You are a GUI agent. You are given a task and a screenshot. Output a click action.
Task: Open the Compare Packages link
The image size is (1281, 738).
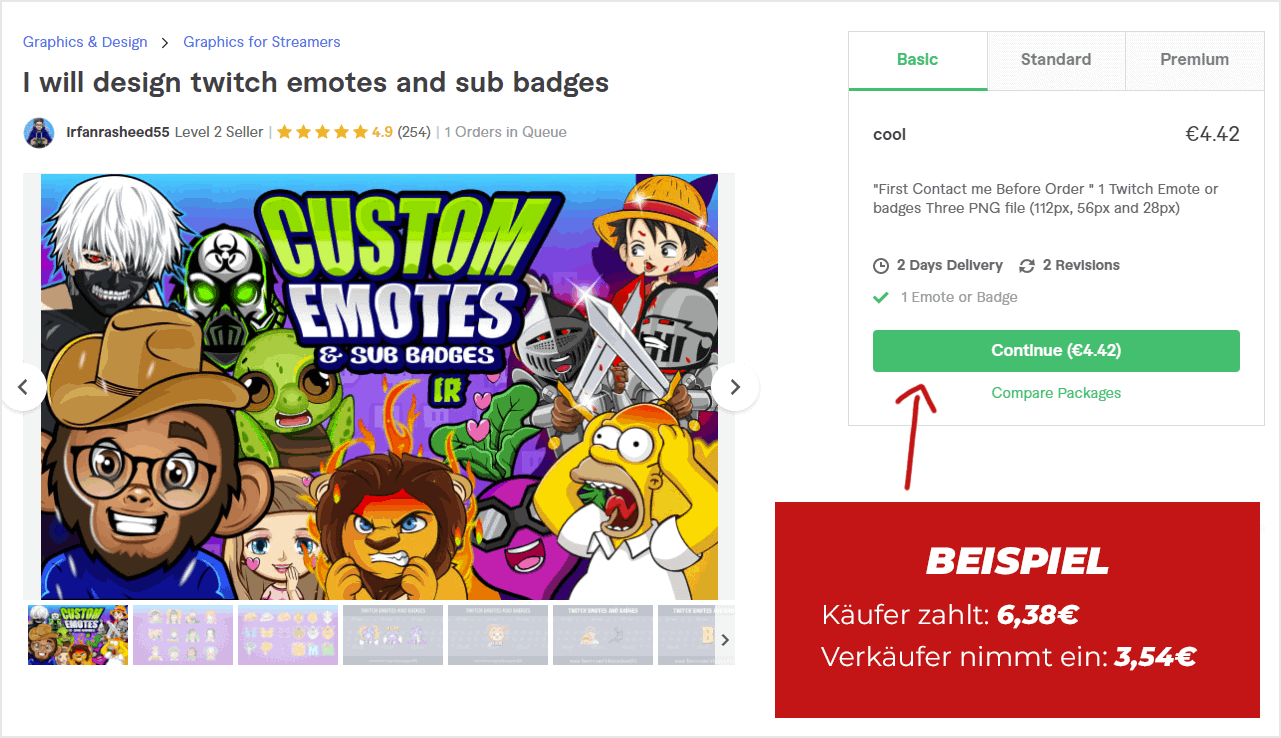point(1056,393)
